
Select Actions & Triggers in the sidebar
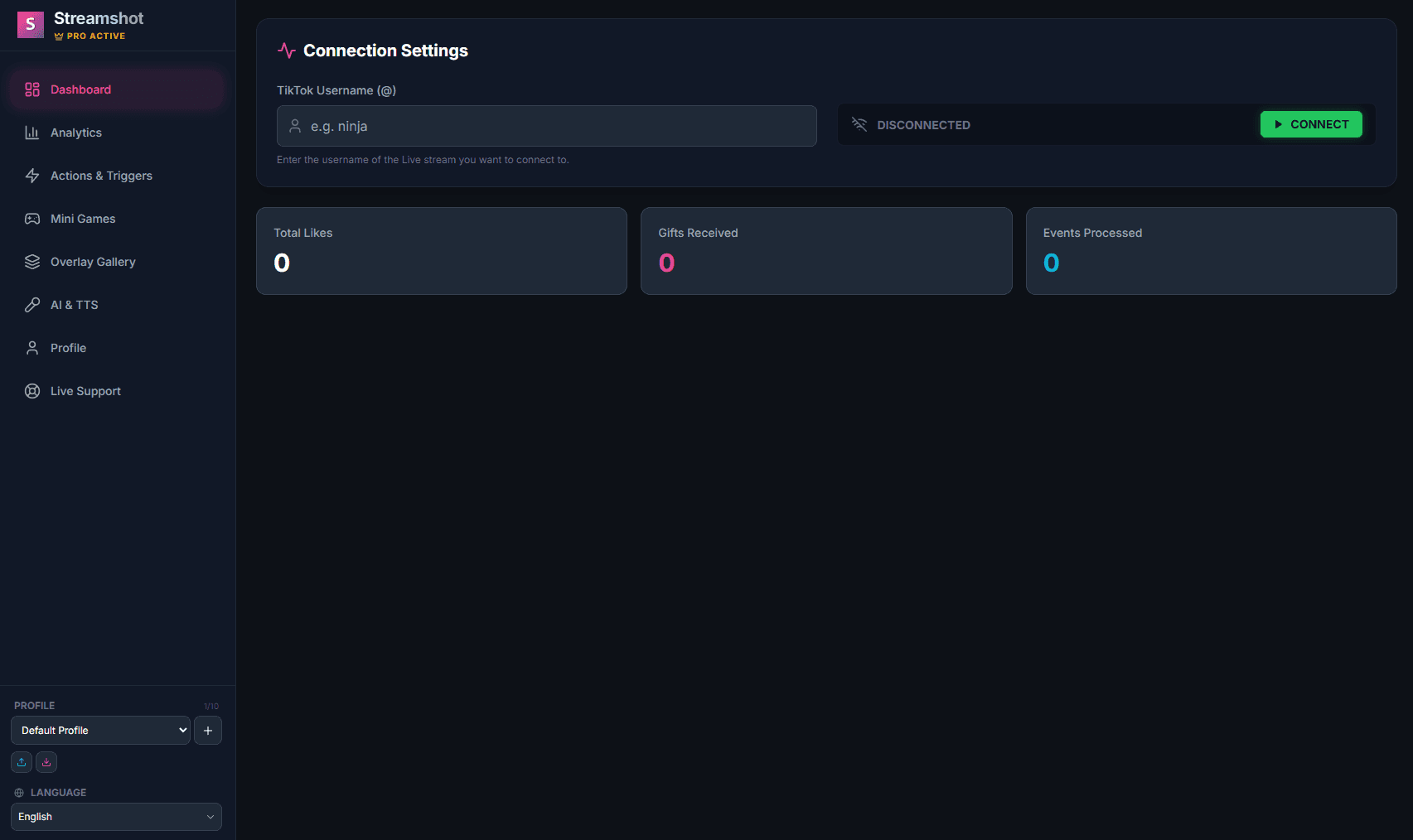tap(100, 175)
